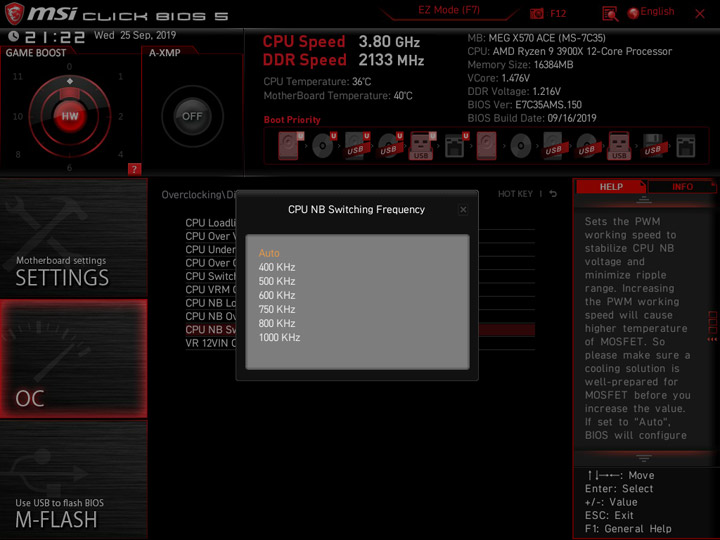720x540 pixels.
Task: Open M-FLASH BIOS flashing section
Action: (x=73, y=479)
